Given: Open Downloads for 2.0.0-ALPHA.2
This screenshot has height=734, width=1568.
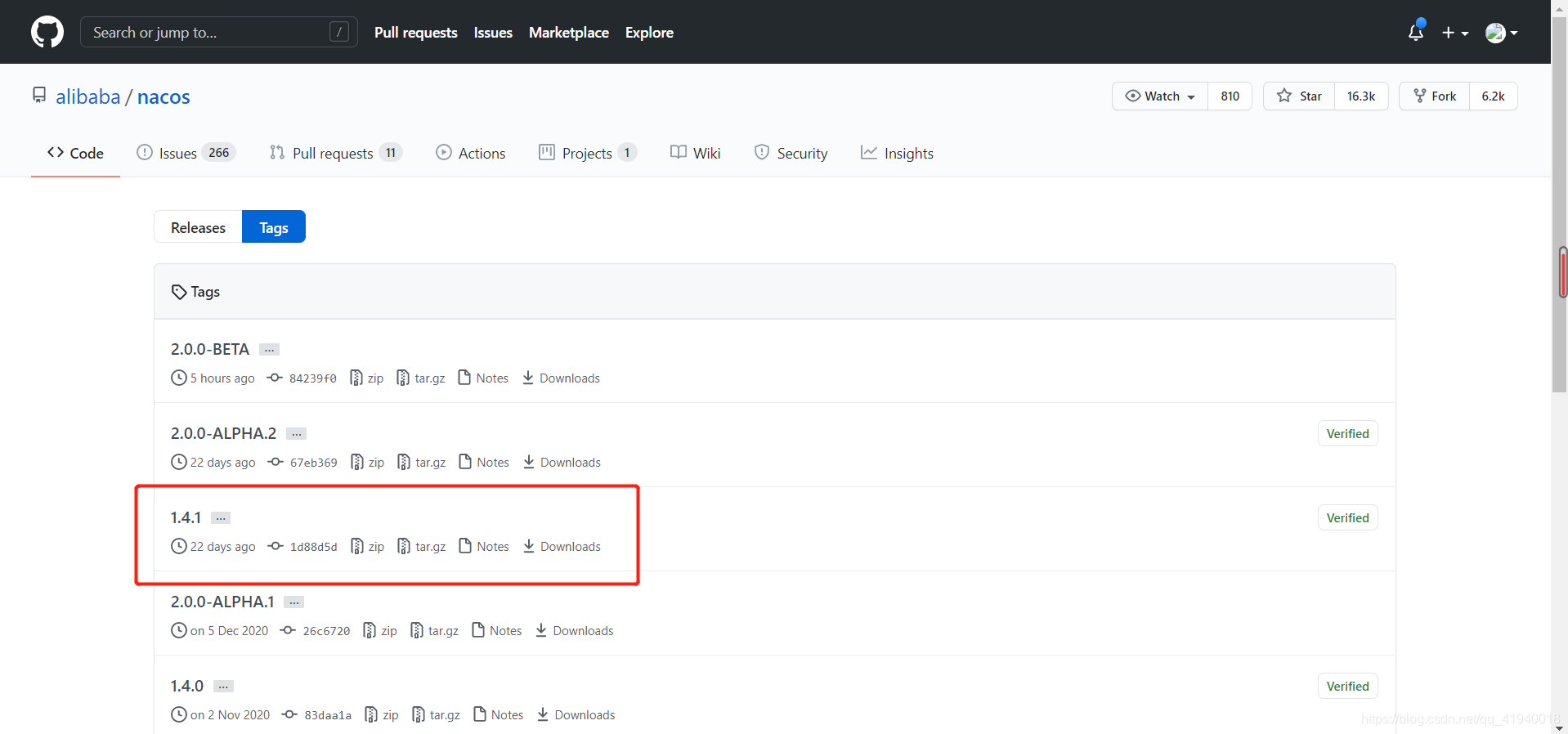Looking at the screenshot, I should pos(562,462).
